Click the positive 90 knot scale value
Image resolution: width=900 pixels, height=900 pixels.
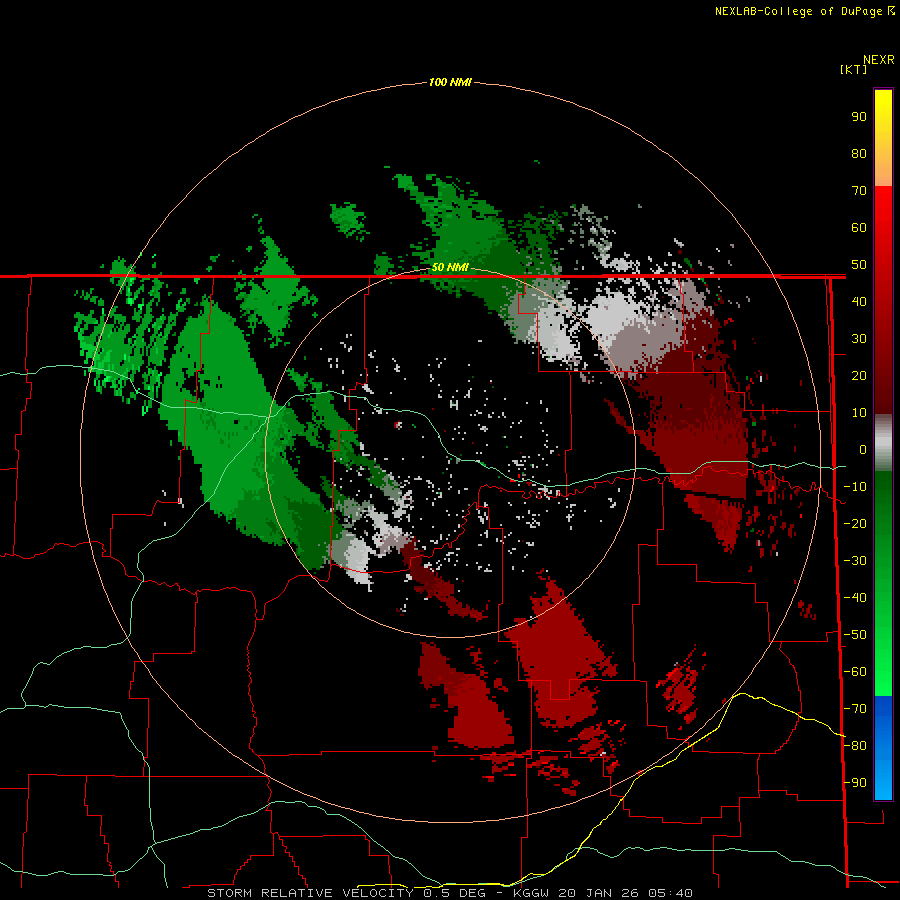pos(859,117)
